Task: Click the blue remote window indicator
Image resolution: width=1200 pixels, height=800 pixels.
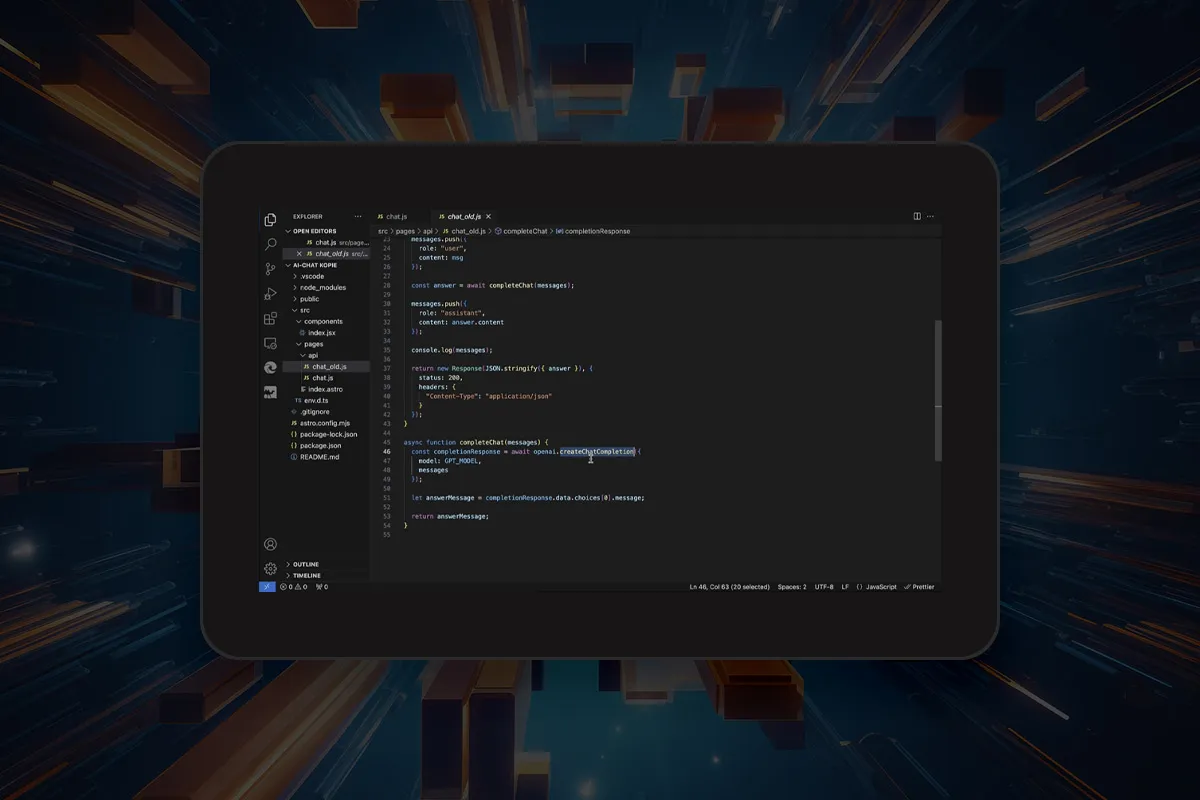Action: tap(267, 587)
